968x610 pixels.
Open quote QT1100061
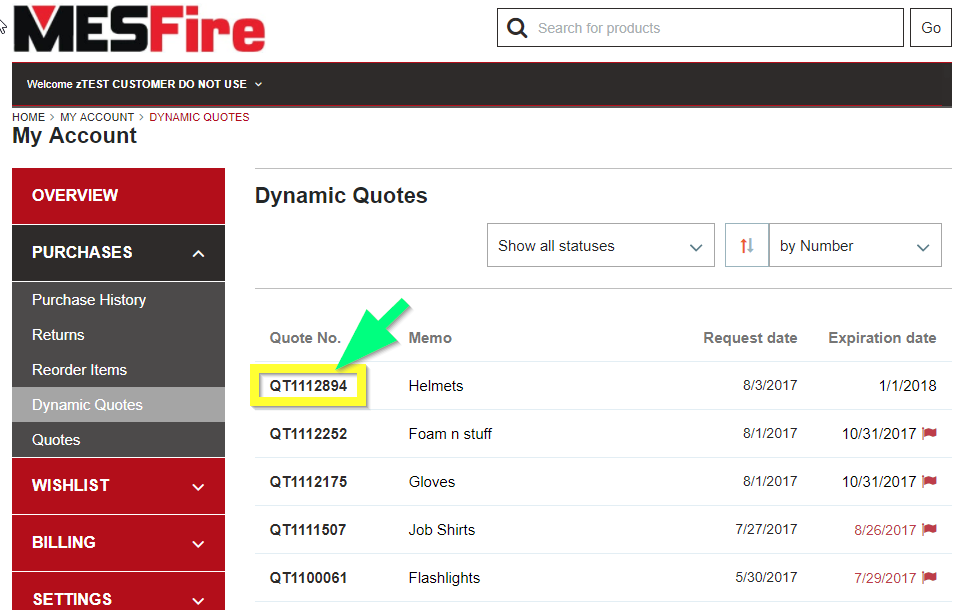coord(308,578)
